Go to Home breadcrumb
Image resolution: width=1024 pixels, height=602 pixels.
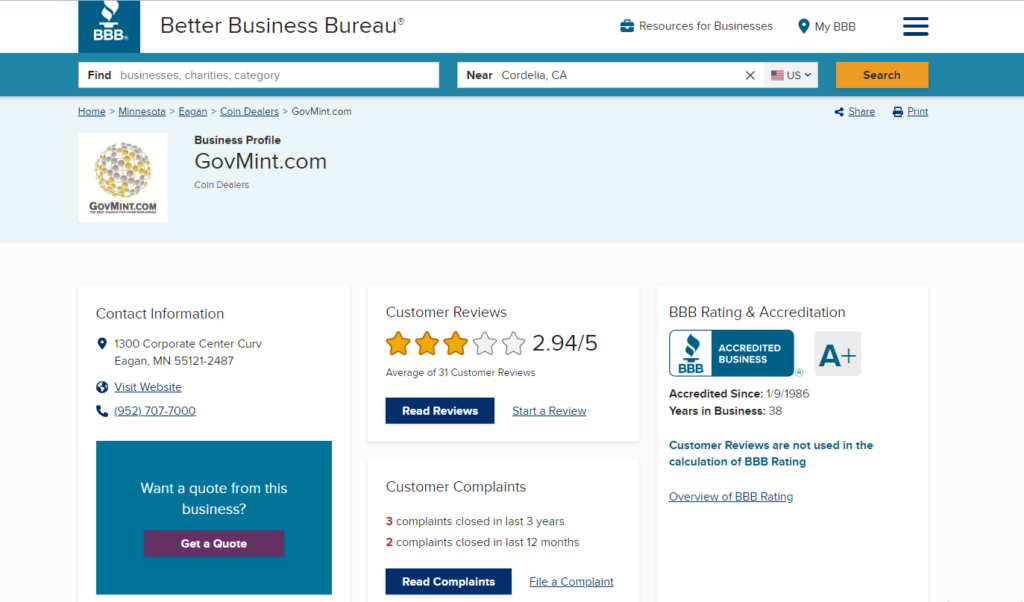click(x=91, y=112)
